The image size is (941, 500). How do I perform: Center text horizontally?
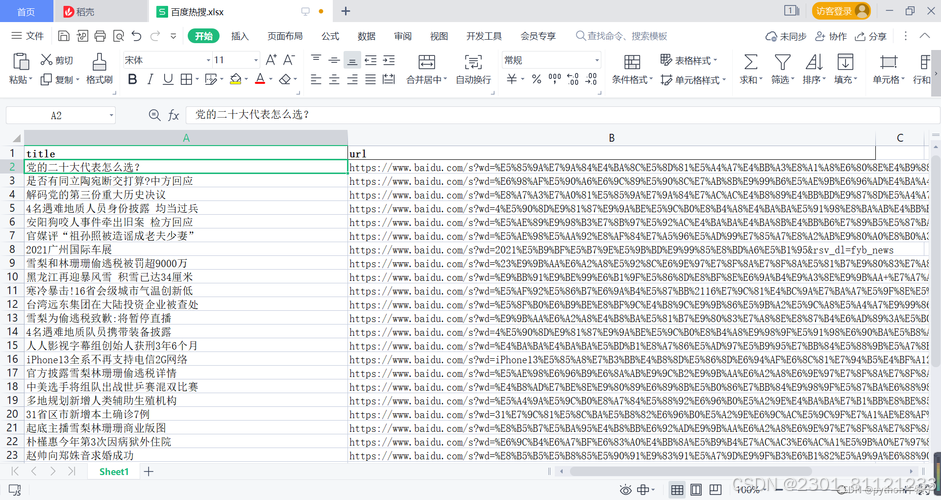click(x=334, y=79)
